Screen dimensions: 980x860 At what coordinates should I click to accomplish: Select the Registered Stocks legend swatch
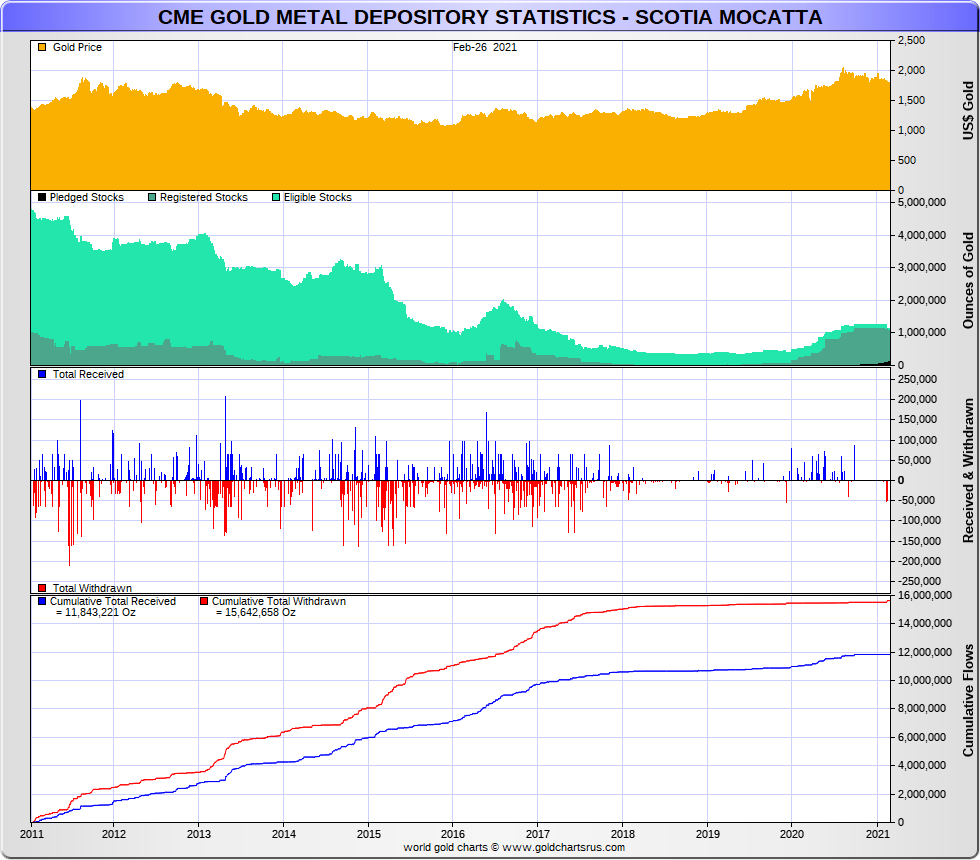[x=152, y=198]
